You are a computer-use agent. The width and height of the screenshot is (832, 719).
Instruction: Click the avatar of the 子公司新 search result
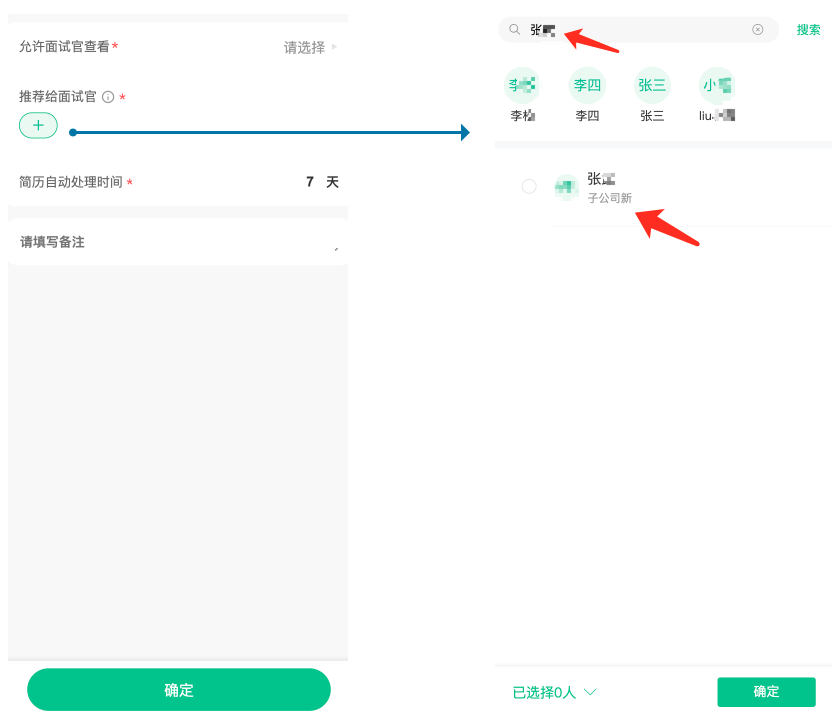tap(567, 187)
